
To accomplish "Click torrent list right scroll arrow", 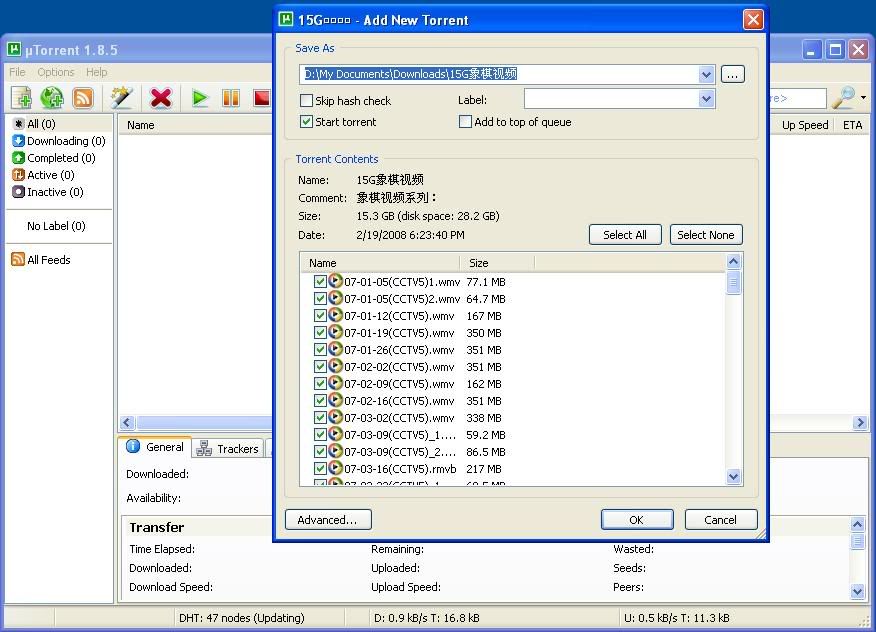I will point(860,422).
